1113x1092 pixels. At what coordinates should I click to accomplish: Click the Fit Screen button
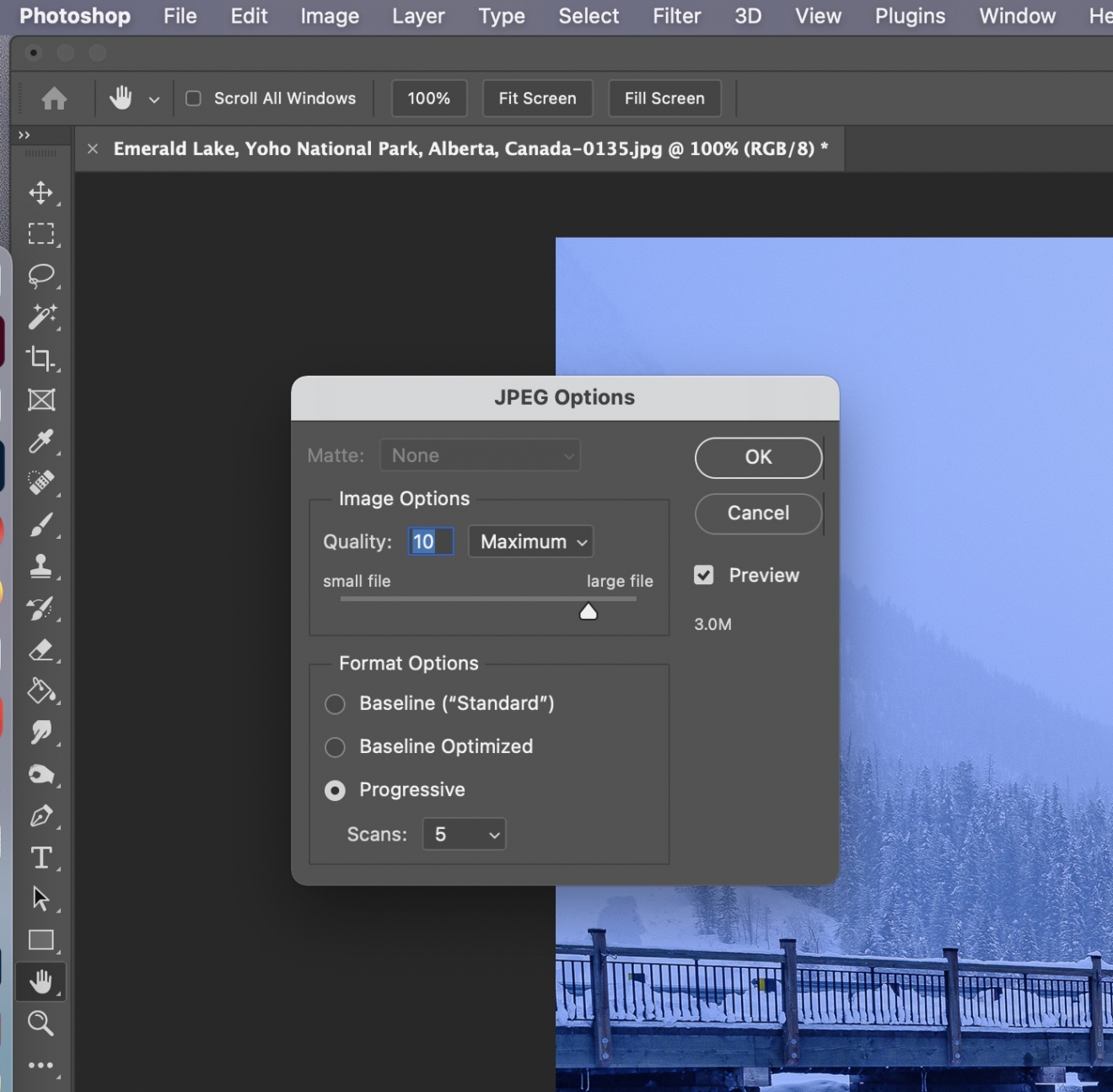[x=537, y=99]
